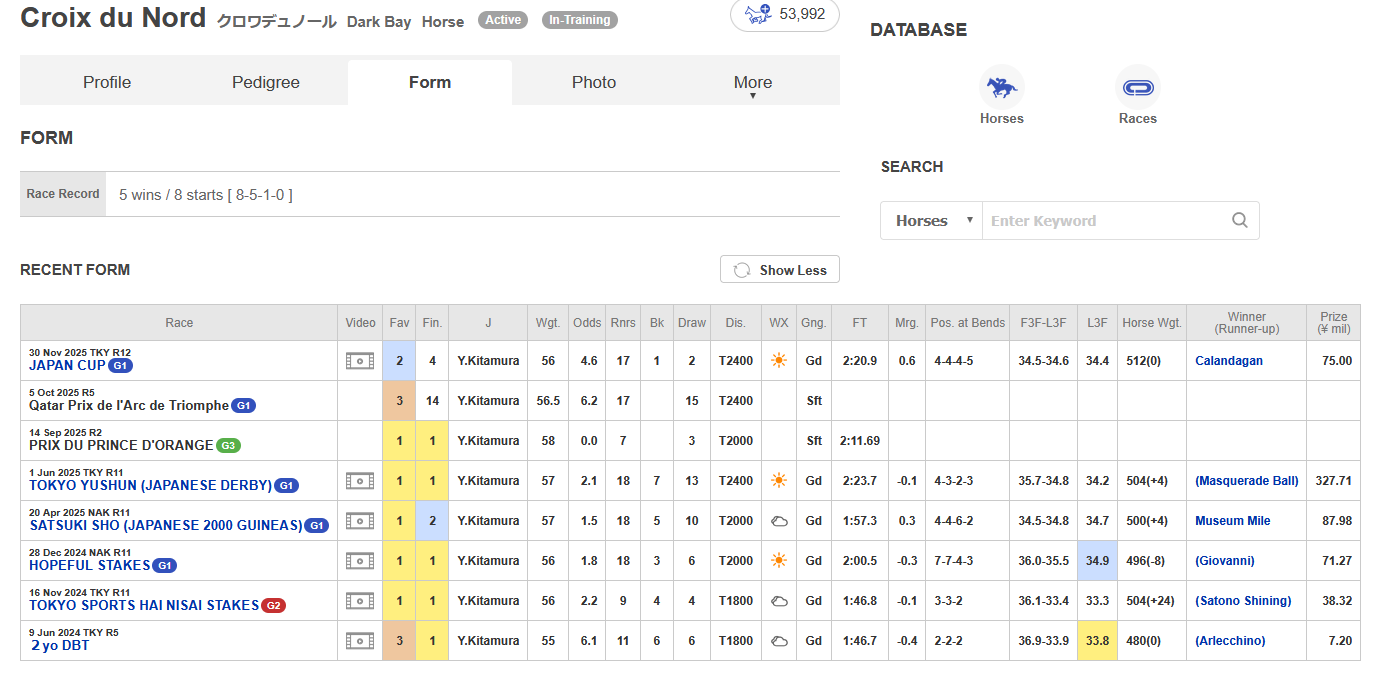Click Prize 327.71 in Tokyo Yushun row

[x=1333, y=481]
